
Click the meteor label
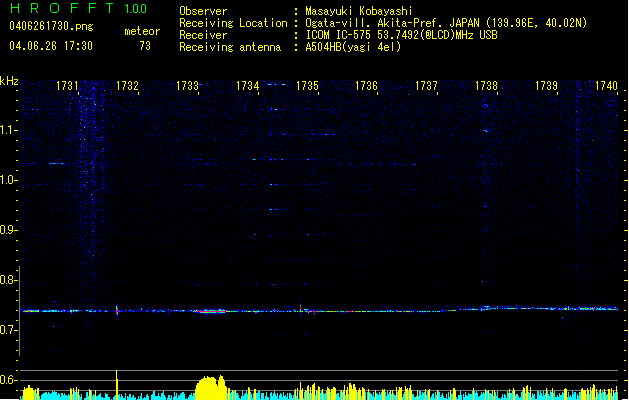142,31
